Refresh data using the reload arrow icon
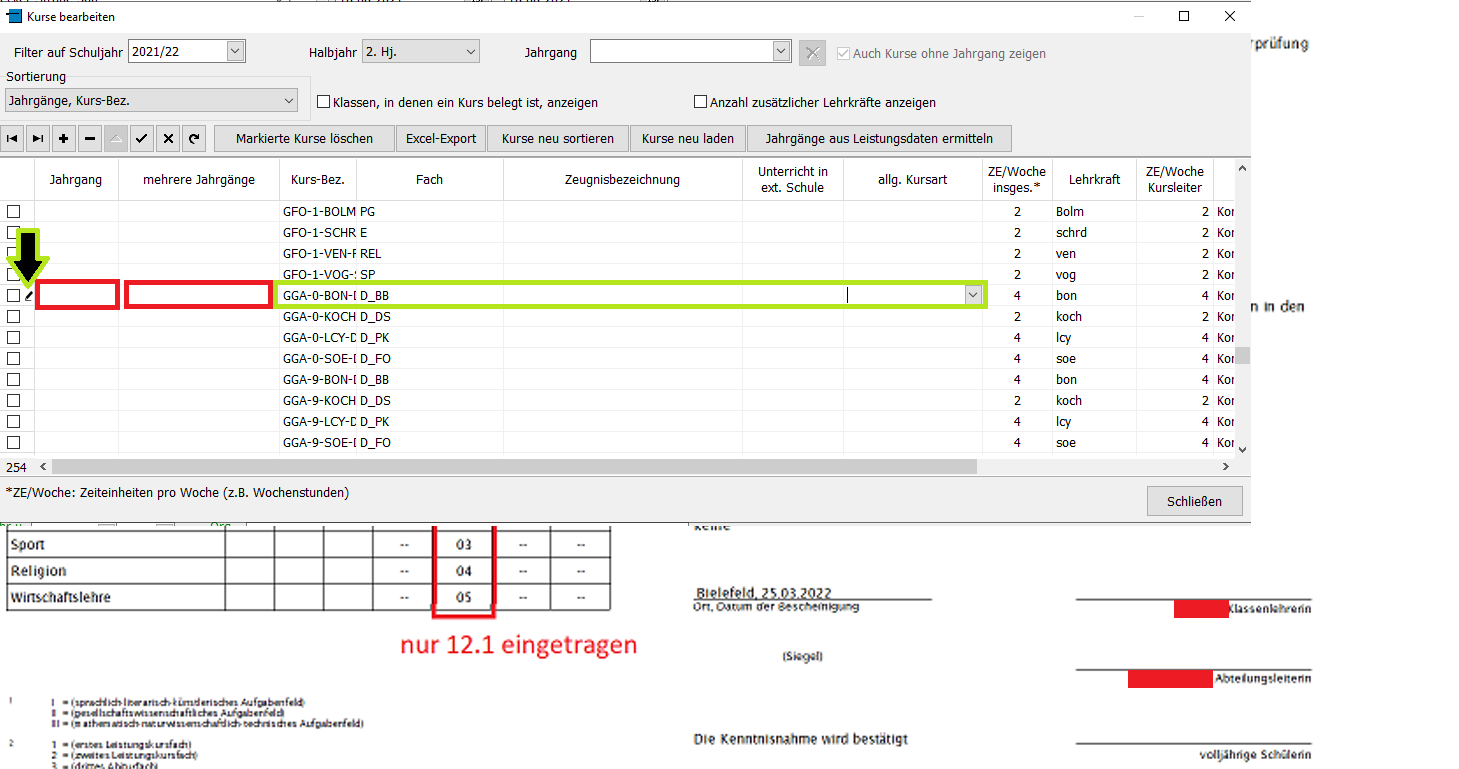This screenshot has width=1459, height=769. click(x=194, y=139)
